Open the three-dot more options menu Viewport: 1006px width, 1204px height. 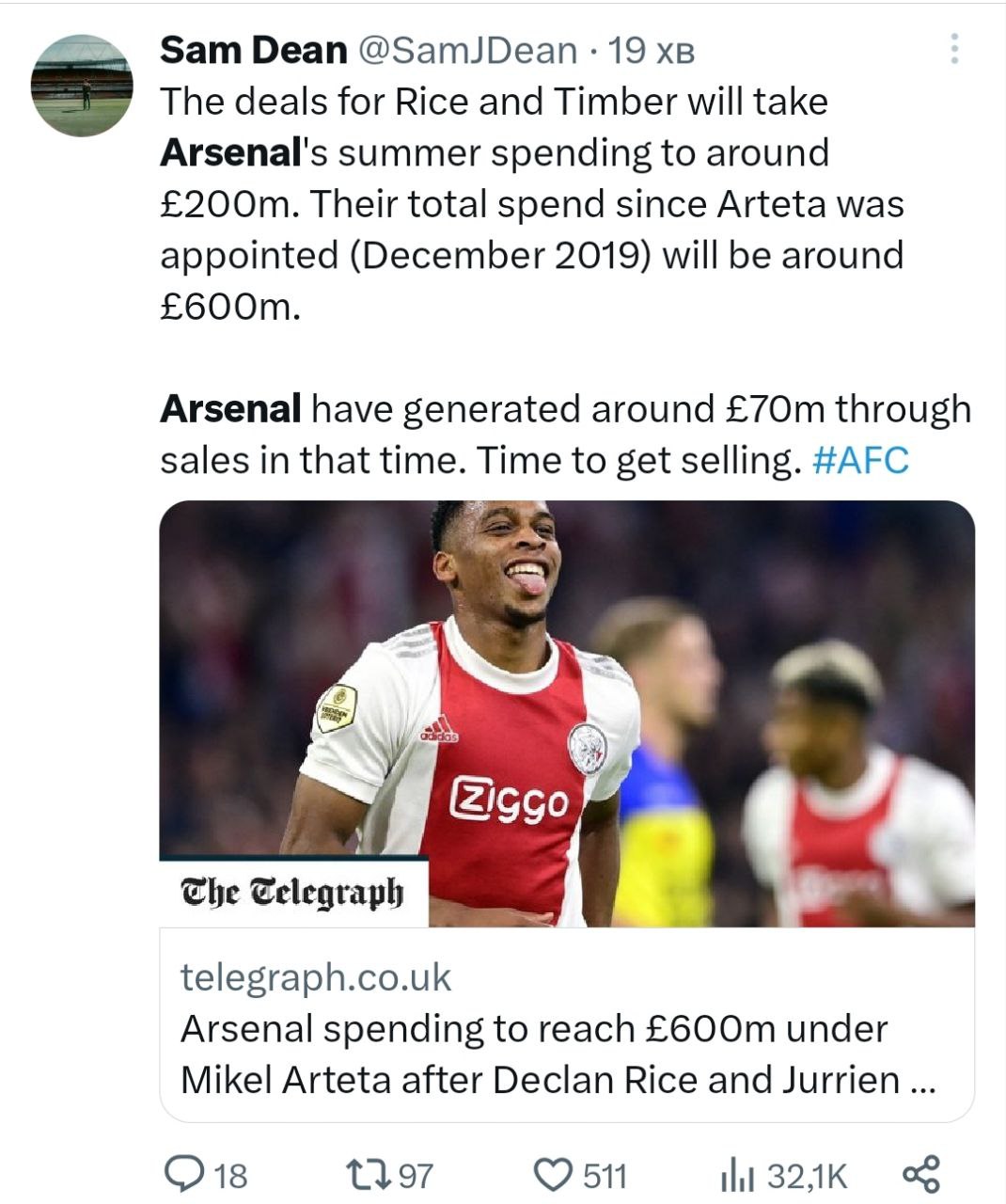pyautogui.click(x=954, y=49)
